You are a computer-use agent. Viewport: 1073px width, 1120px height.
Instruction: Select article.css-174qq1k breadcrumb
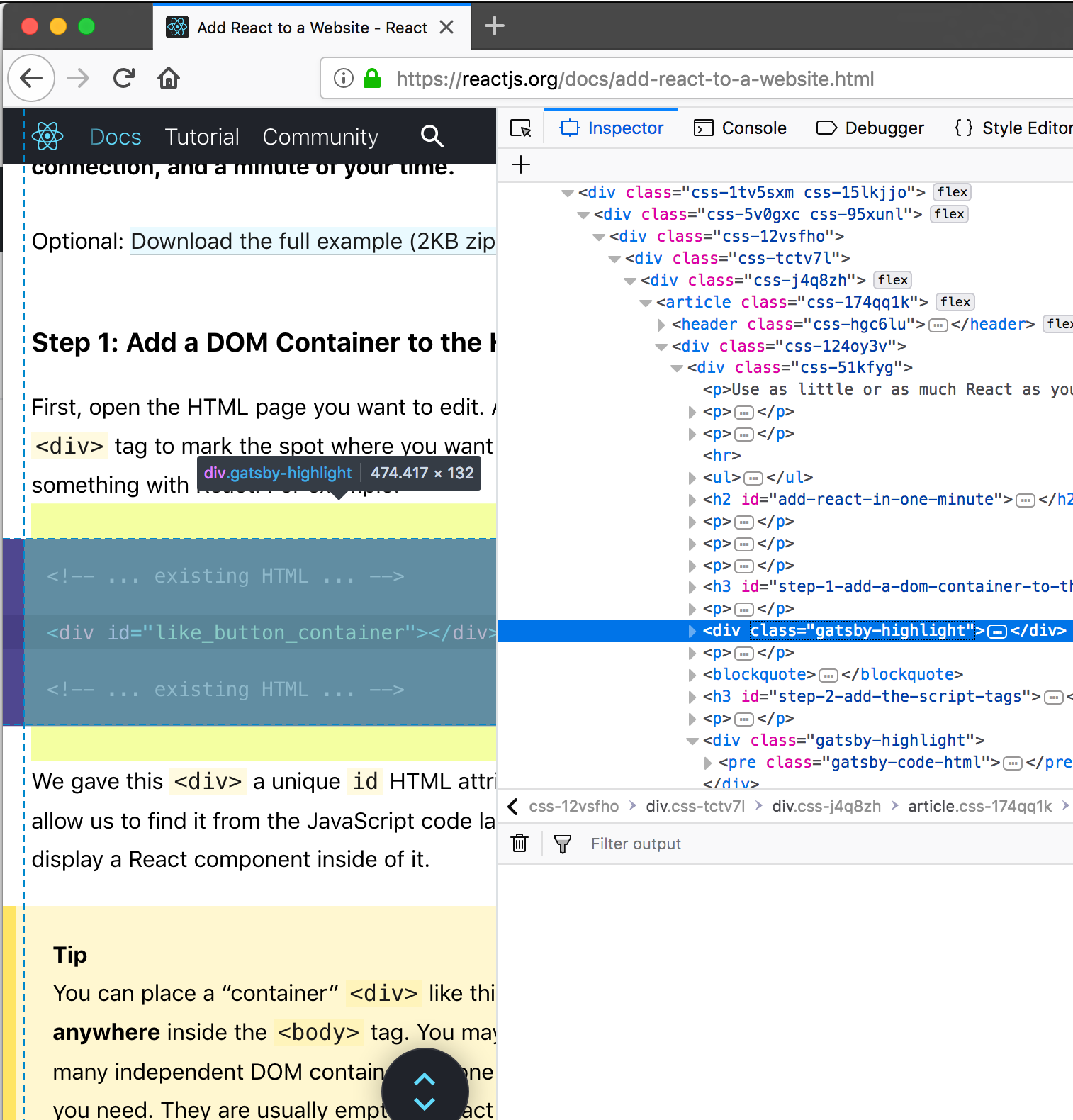(980, 806)
